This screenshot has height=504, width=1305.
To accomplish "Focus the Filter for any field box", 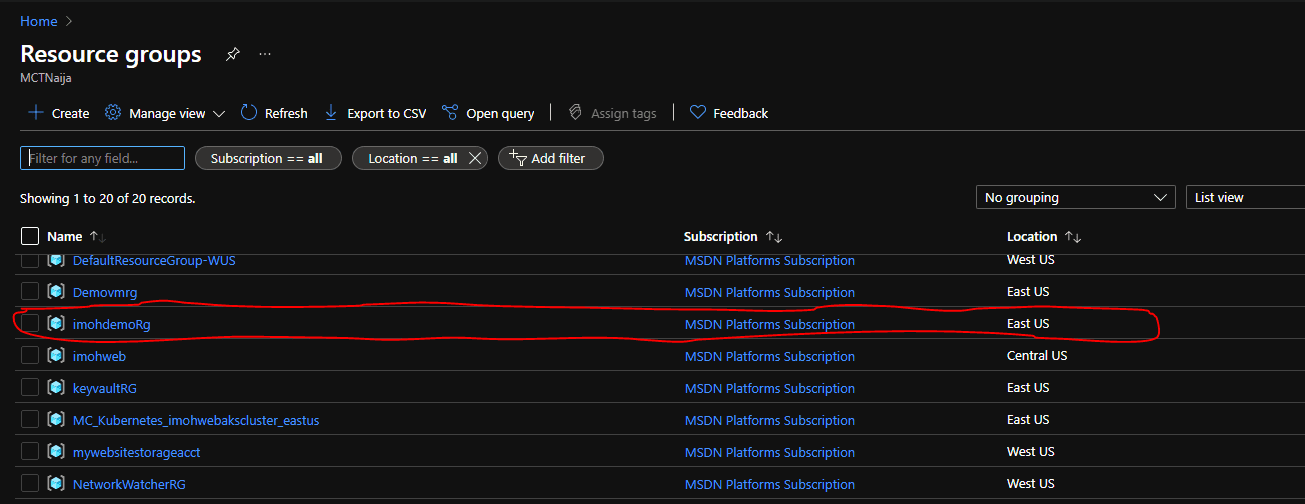I will (x=102, y=158).
